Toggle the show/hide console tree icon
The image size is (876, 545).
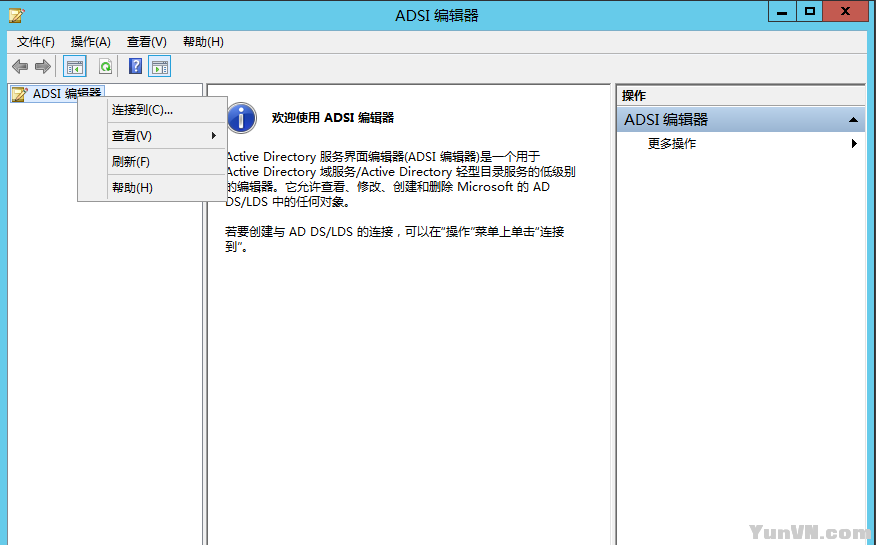(x=75, y=67)
